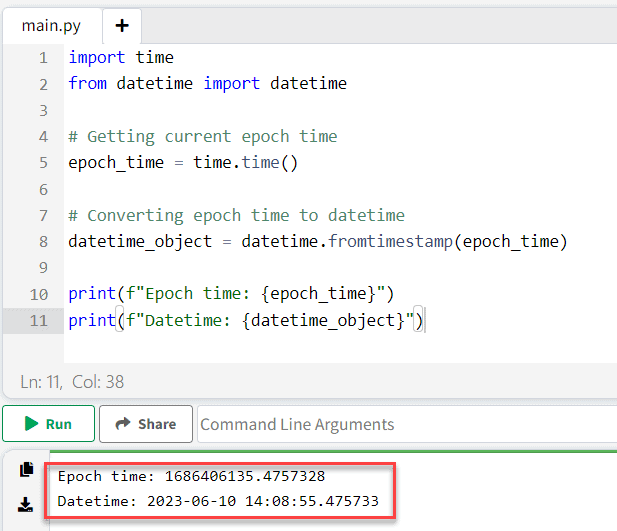Viewport: 617px width, 531px height.
Task: Click the 'import time' code line
Action: 121,57
